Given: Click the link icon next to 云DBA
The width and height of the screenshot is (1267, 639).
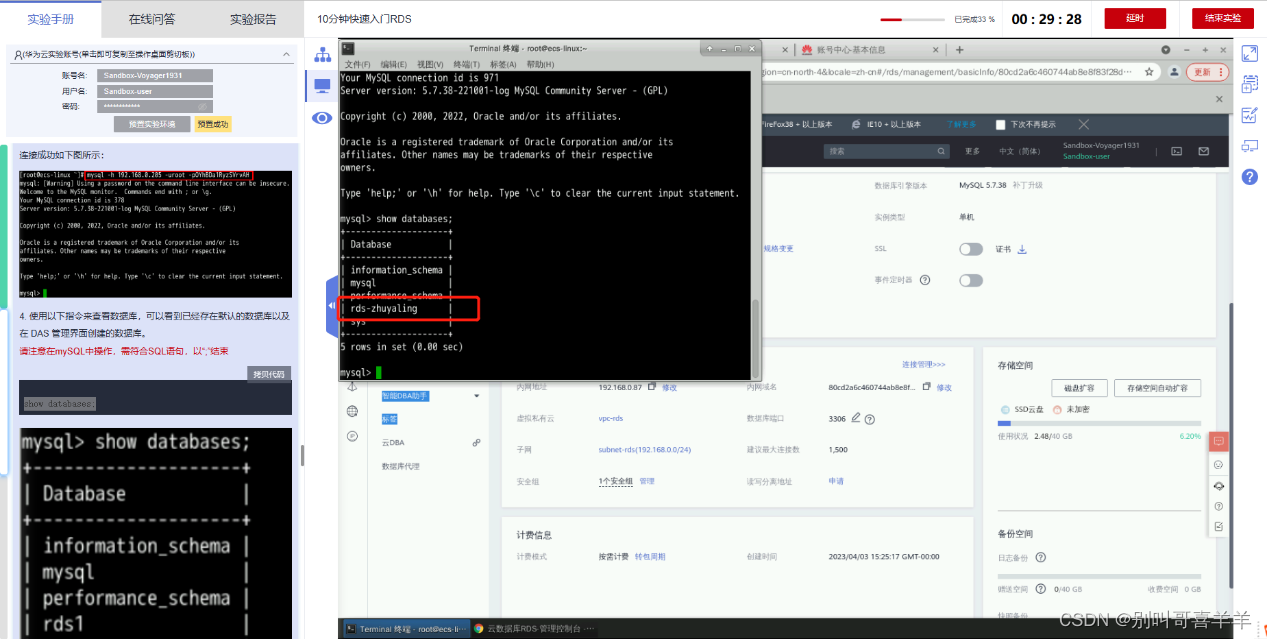Looking at the screenshot, I should pos(476,442).
